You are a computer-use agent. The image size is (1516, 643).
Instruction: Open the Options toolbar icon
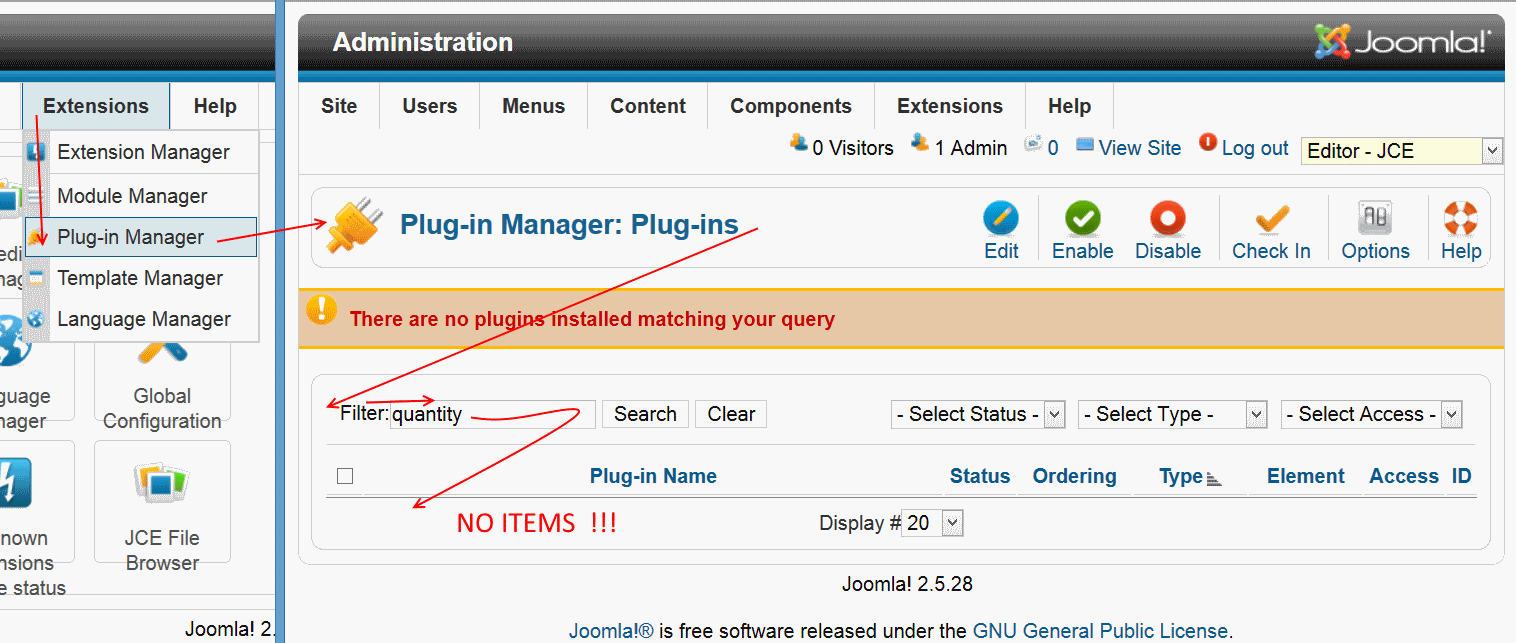pyautogui.click(x=1375, y=218)
